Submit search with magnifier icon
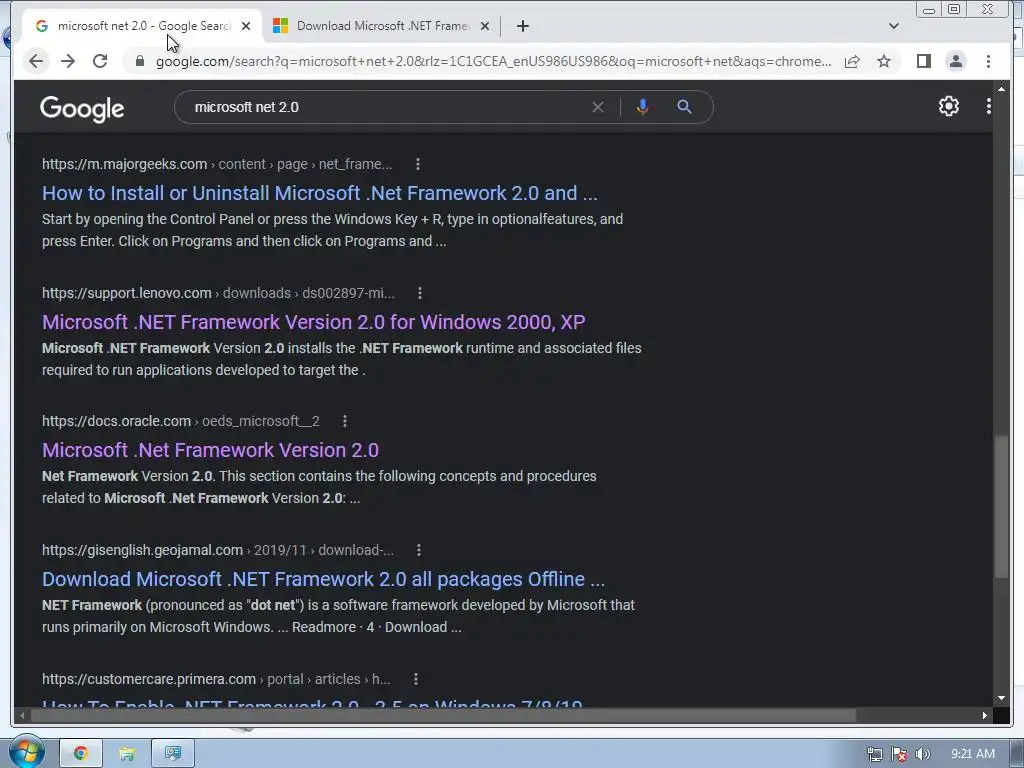 (684, 107)
